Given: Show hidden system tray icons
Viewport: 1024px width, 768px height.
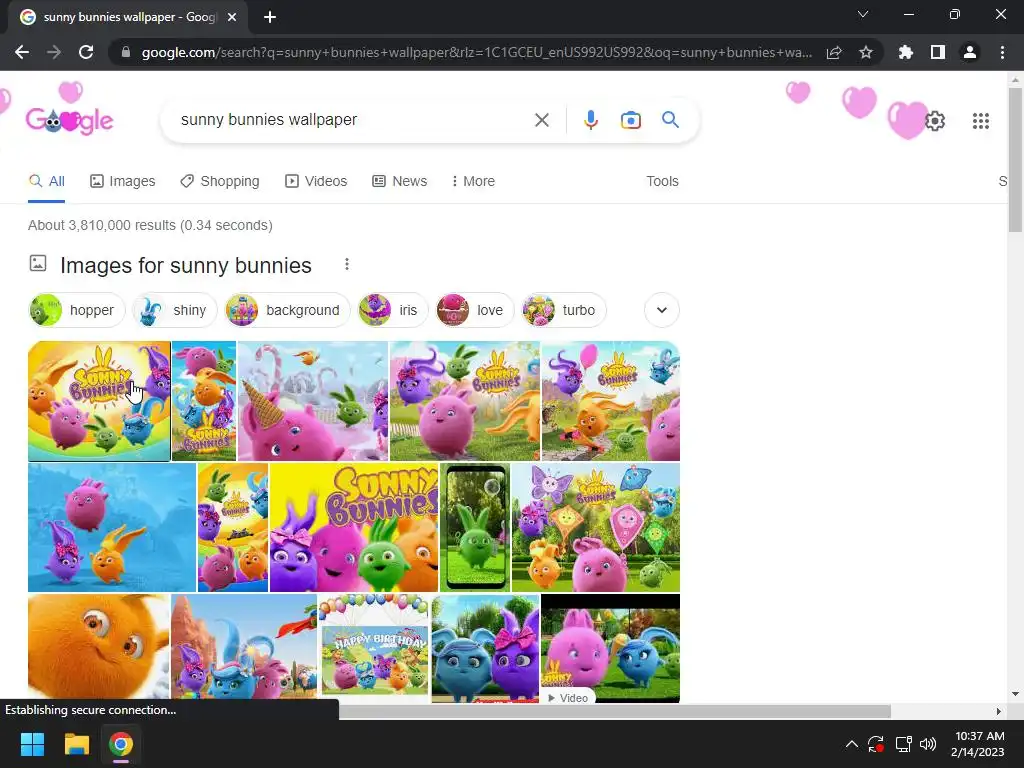Looking at the screenshot, I should pos(852,744).
